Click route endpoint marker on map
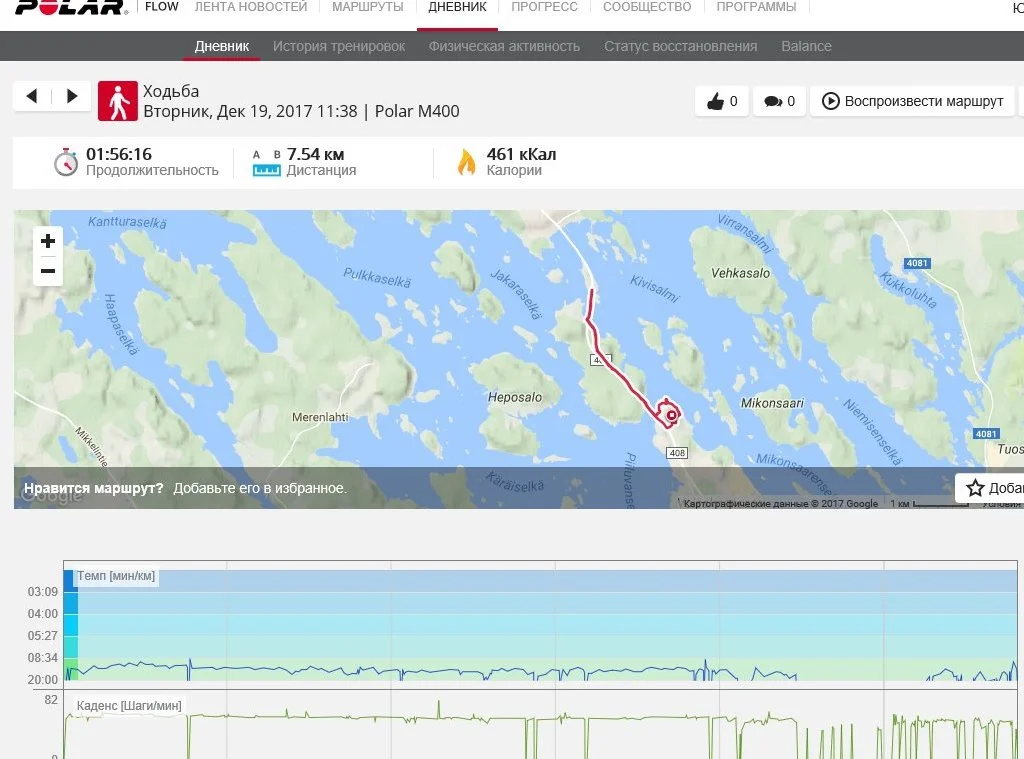 (x=671, y=415)
